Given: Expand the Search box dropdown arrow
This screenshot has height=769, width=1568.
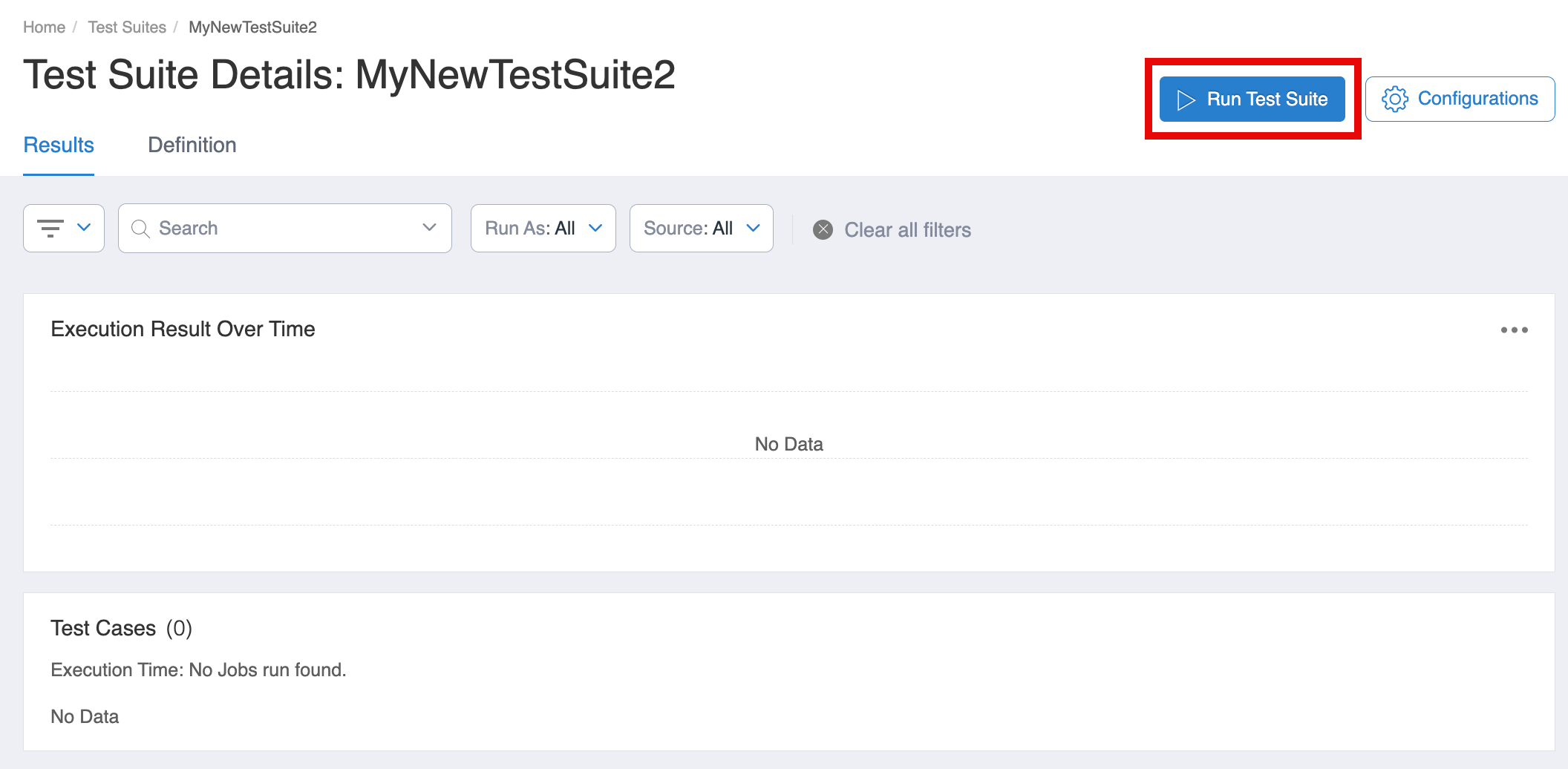Looking at the screenshot, I should point(429,227).
